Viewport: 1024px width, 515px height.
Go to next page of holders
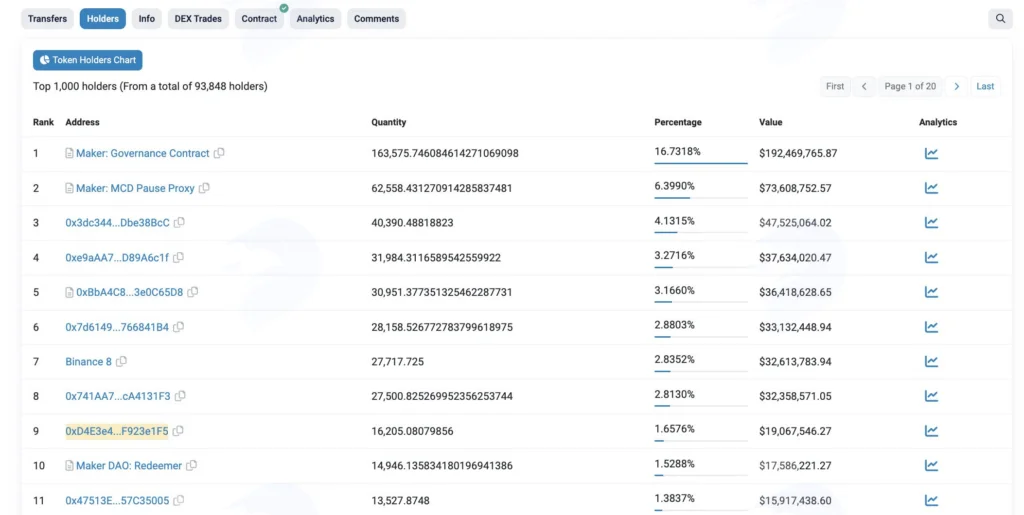click(x=957, y=86)
